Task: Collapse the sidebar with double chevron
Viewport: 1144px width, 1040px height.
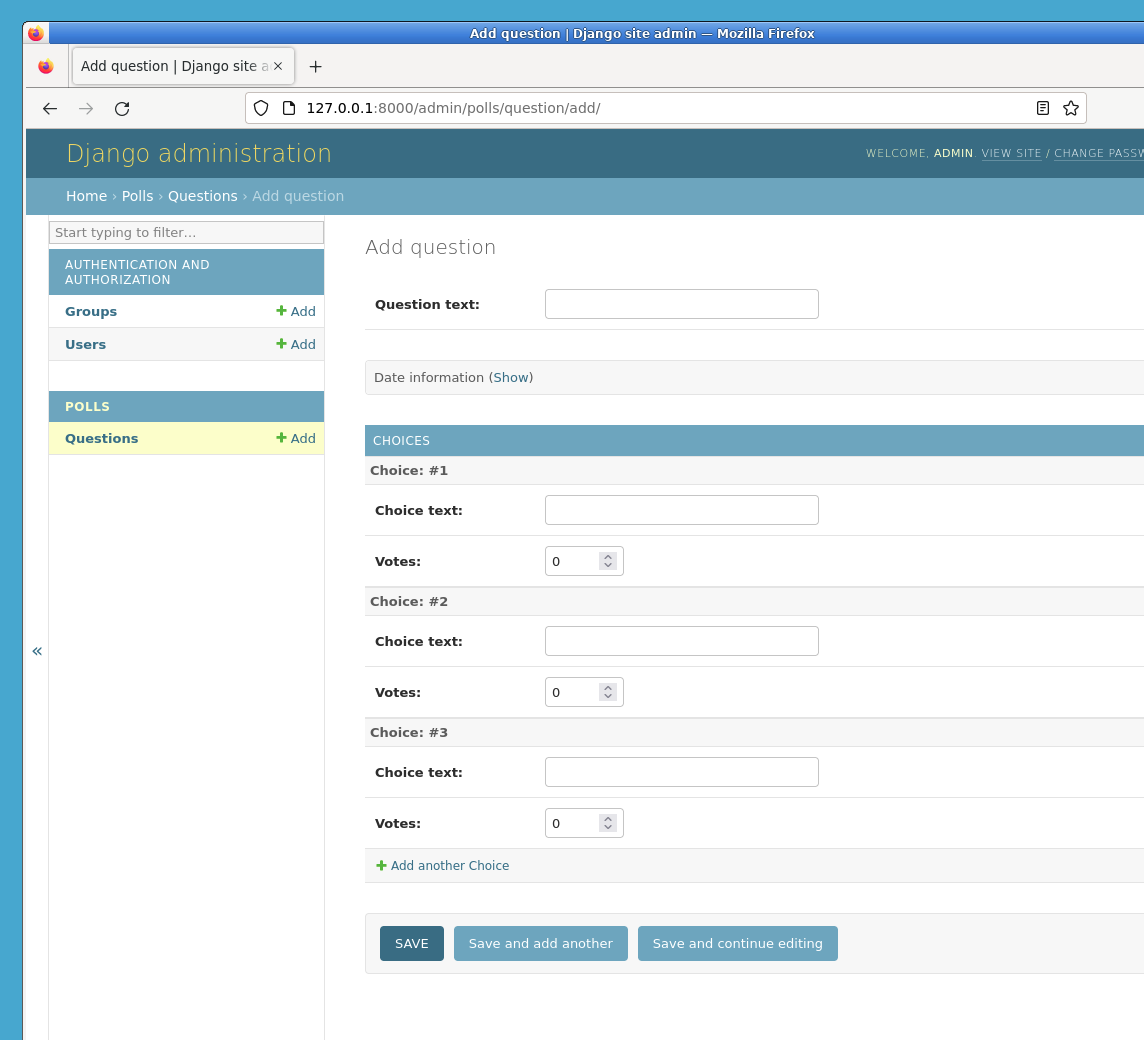Action: coord(37,651)
